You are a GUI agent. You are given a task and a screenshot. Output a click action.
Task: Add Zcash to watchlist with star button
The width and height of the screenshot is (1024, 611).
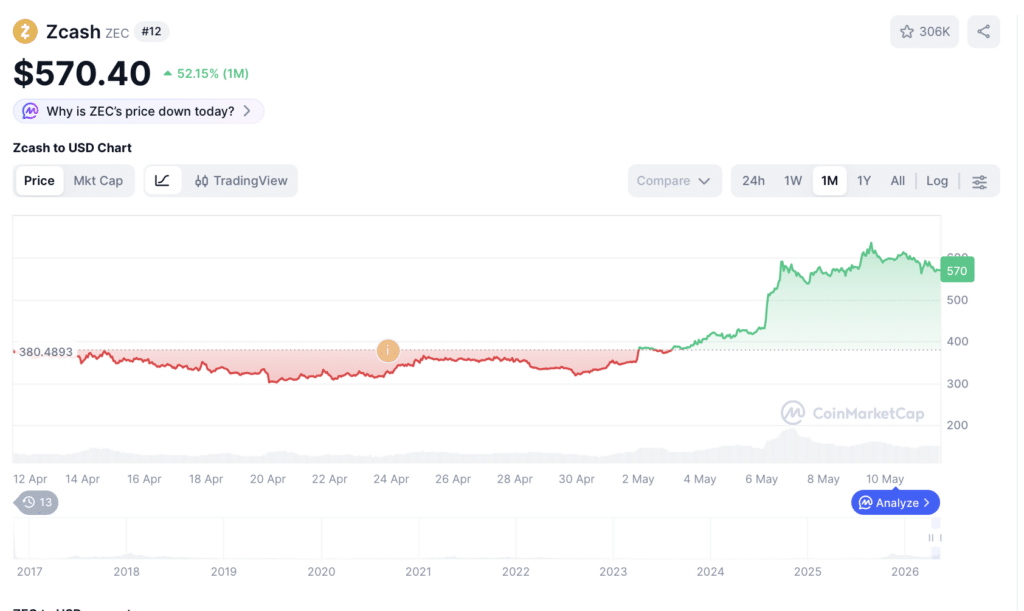[924, 31]
